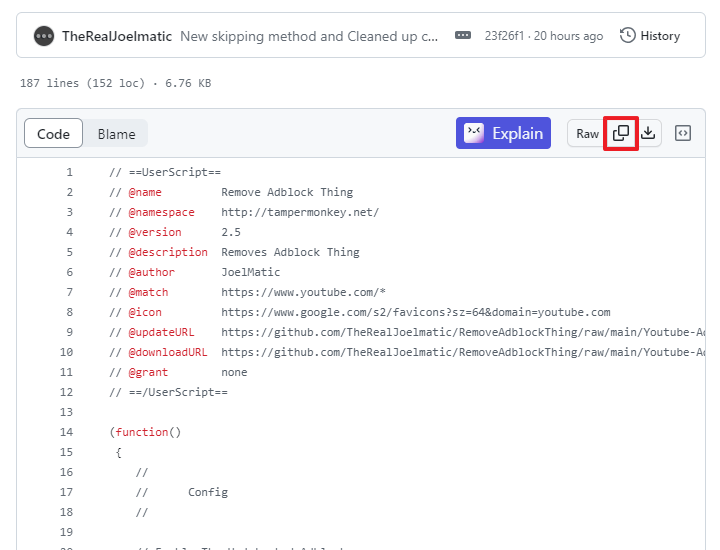Viewport: 720px width, 550px height.
Task: Click the @downloadURL tag
Action: click(168, 352)
